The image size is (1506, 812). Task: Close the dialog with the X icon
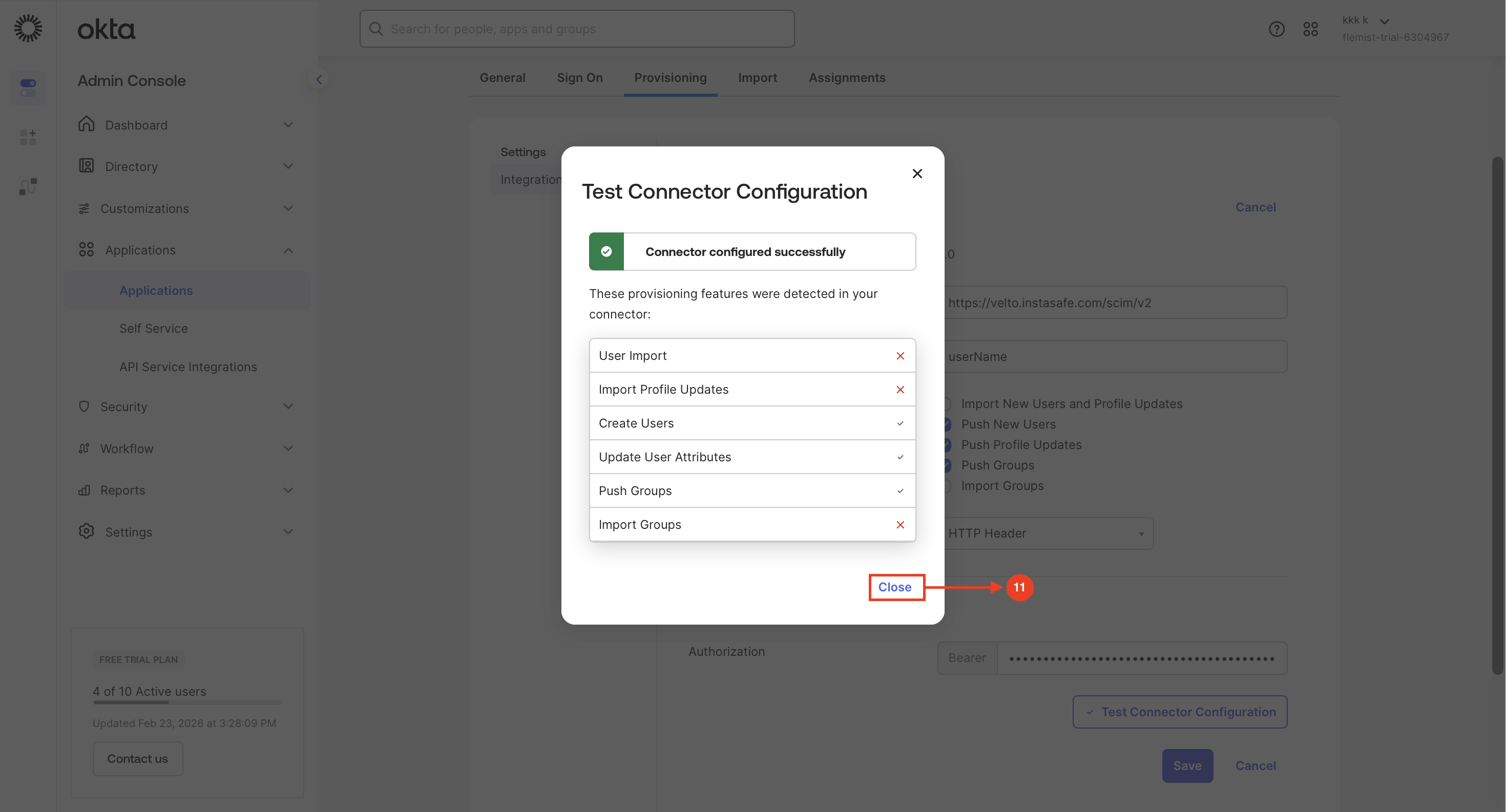point(917,174)
